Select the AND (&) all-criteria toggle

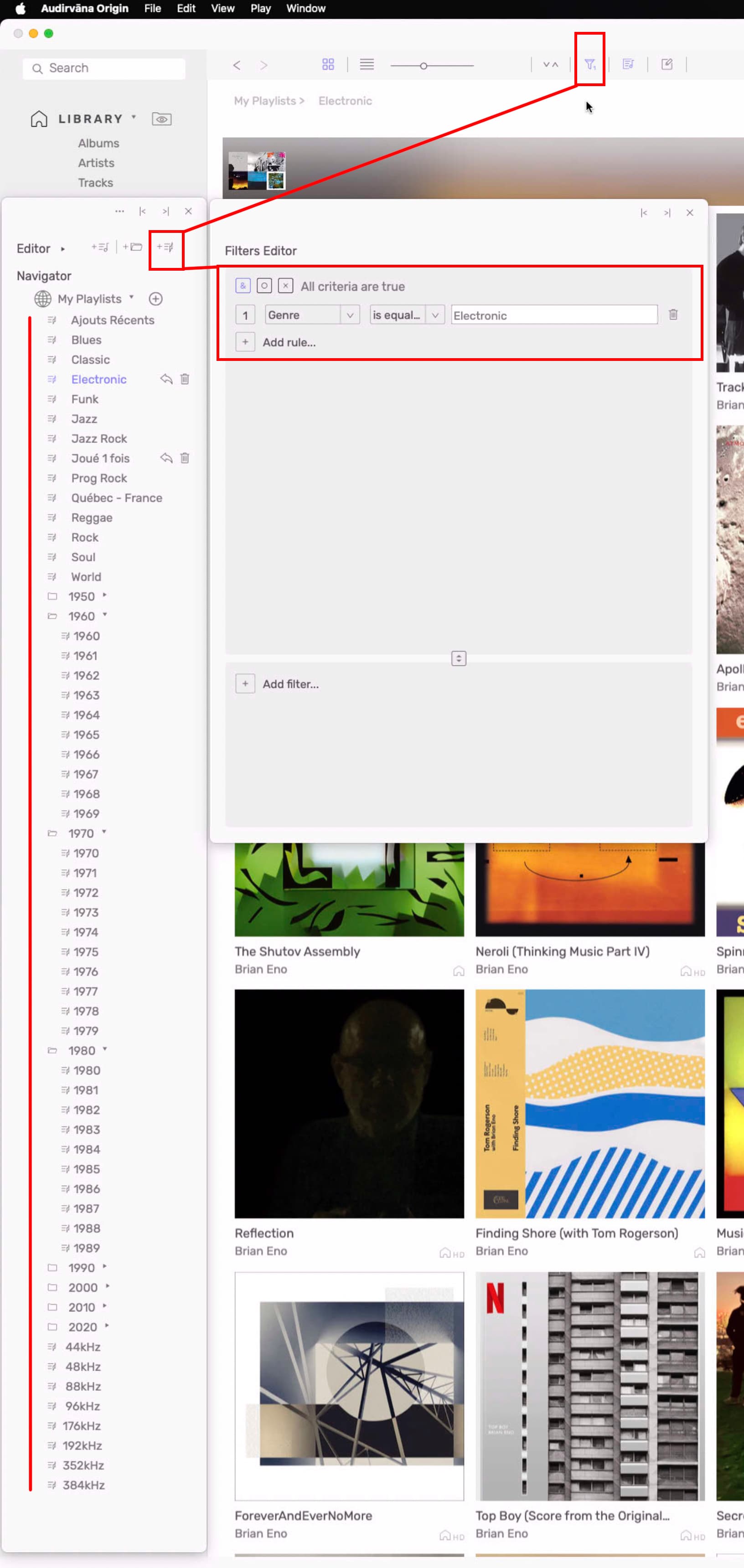pos(243,285)
